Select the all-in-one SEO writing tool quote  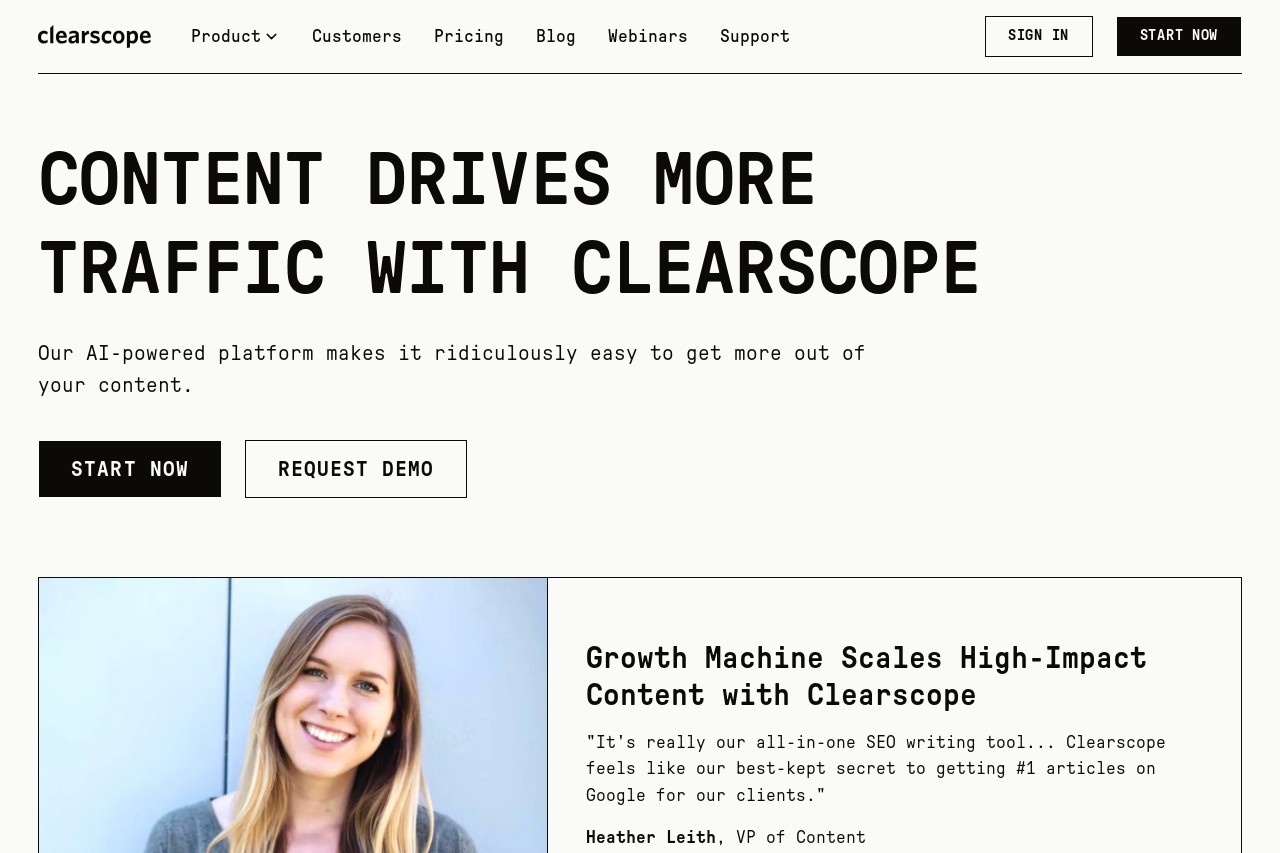(876, 769)
